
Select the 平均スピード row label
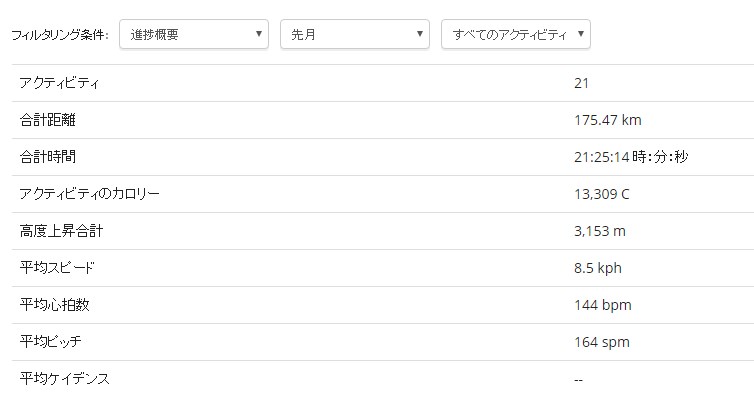click(x=57, y=268)
